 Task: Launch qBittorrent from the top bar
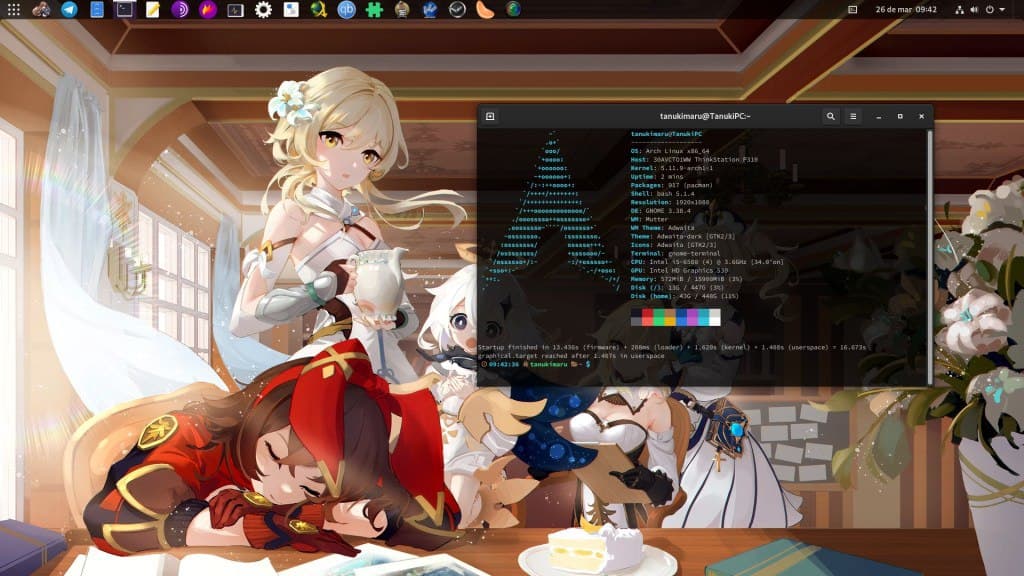pyautogui.click(x=347, y=10)
